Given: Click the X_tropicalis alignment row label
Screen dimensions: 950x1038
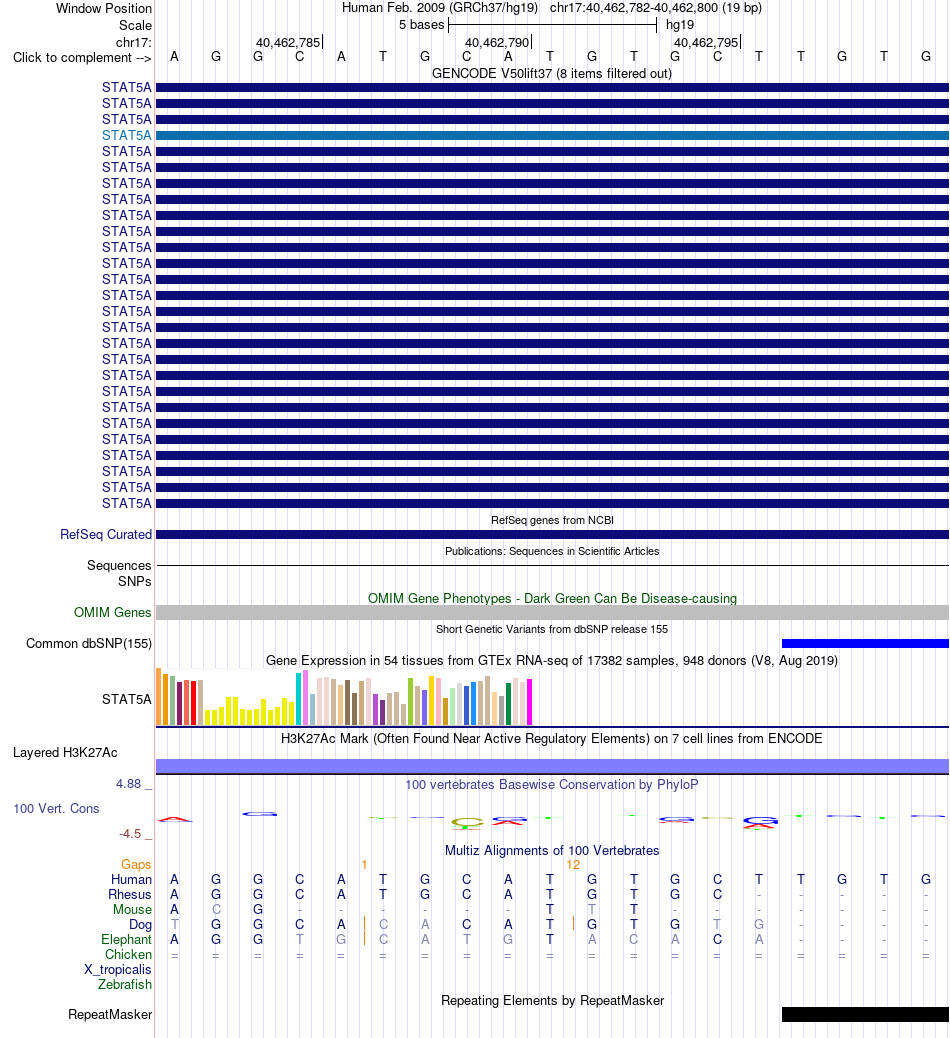Looking at the screenshot, I should tap(118, 970).
